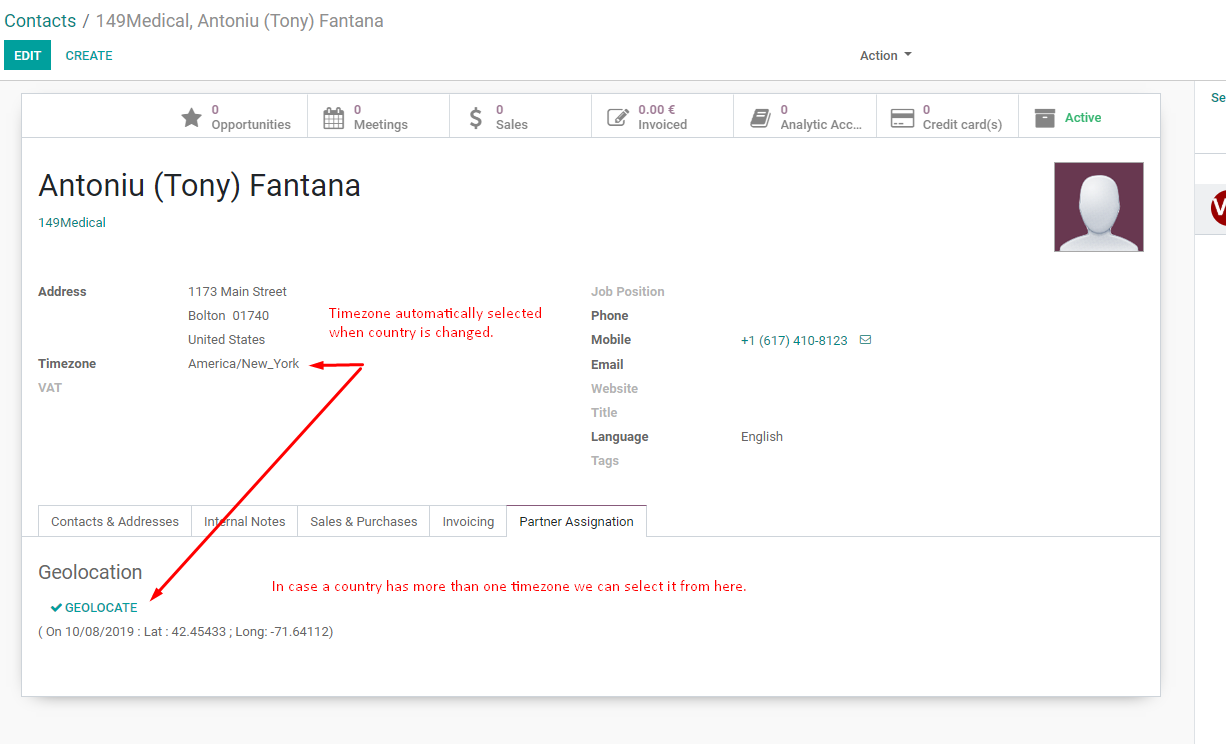Screen dimensions: 1226x744
Task: Open the Meetings calendar icon
Action: [x=333, y=118]
